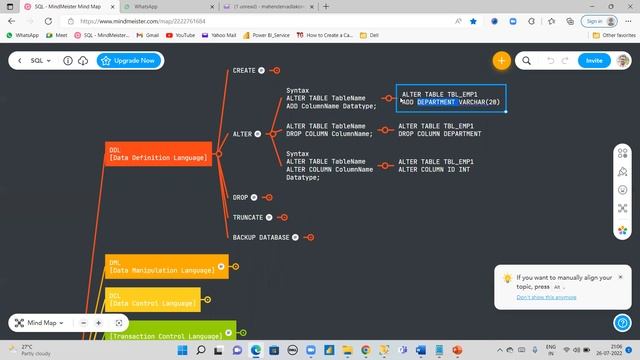Open the Other favorites folder
Viewport: 640px width, 360px height.
pyautogui.click(x=614, y=36)
